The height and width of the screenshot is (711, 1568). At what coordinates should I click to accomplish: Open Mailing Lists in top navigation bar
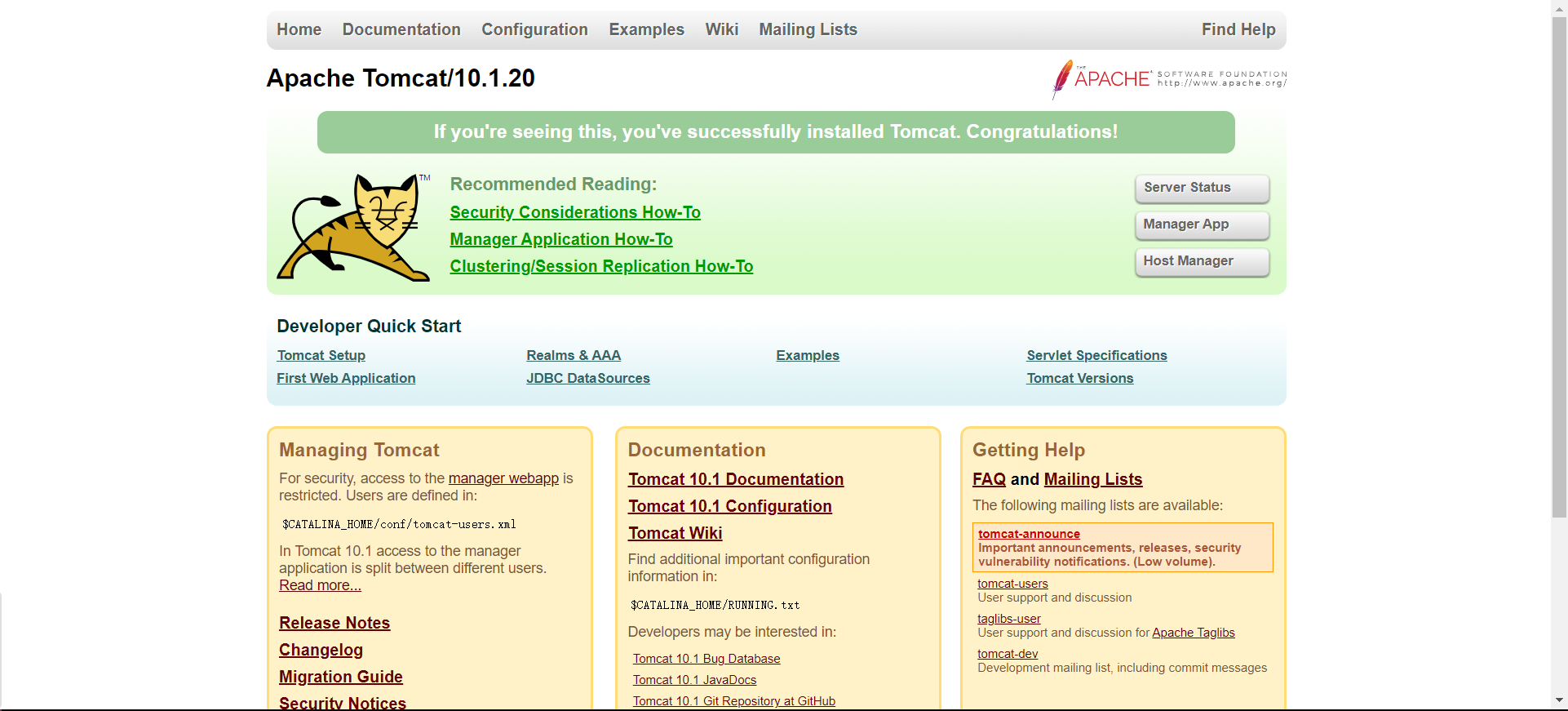808,29
